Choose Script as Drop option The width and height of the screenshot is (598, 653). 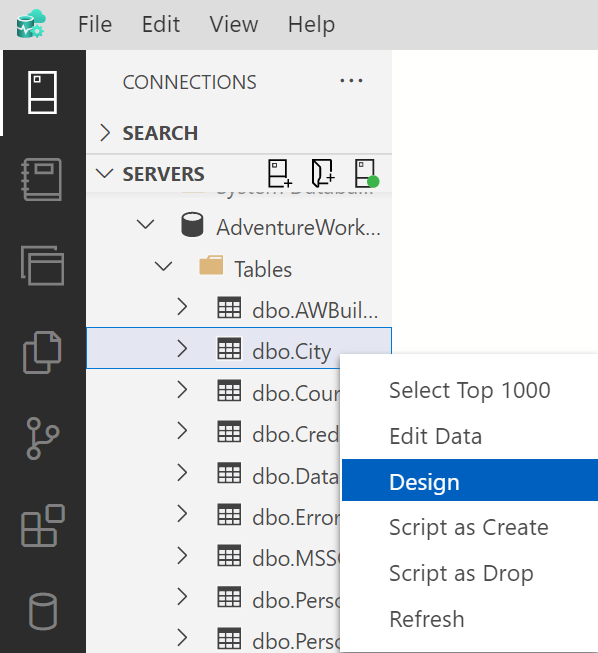click(470, 573)
